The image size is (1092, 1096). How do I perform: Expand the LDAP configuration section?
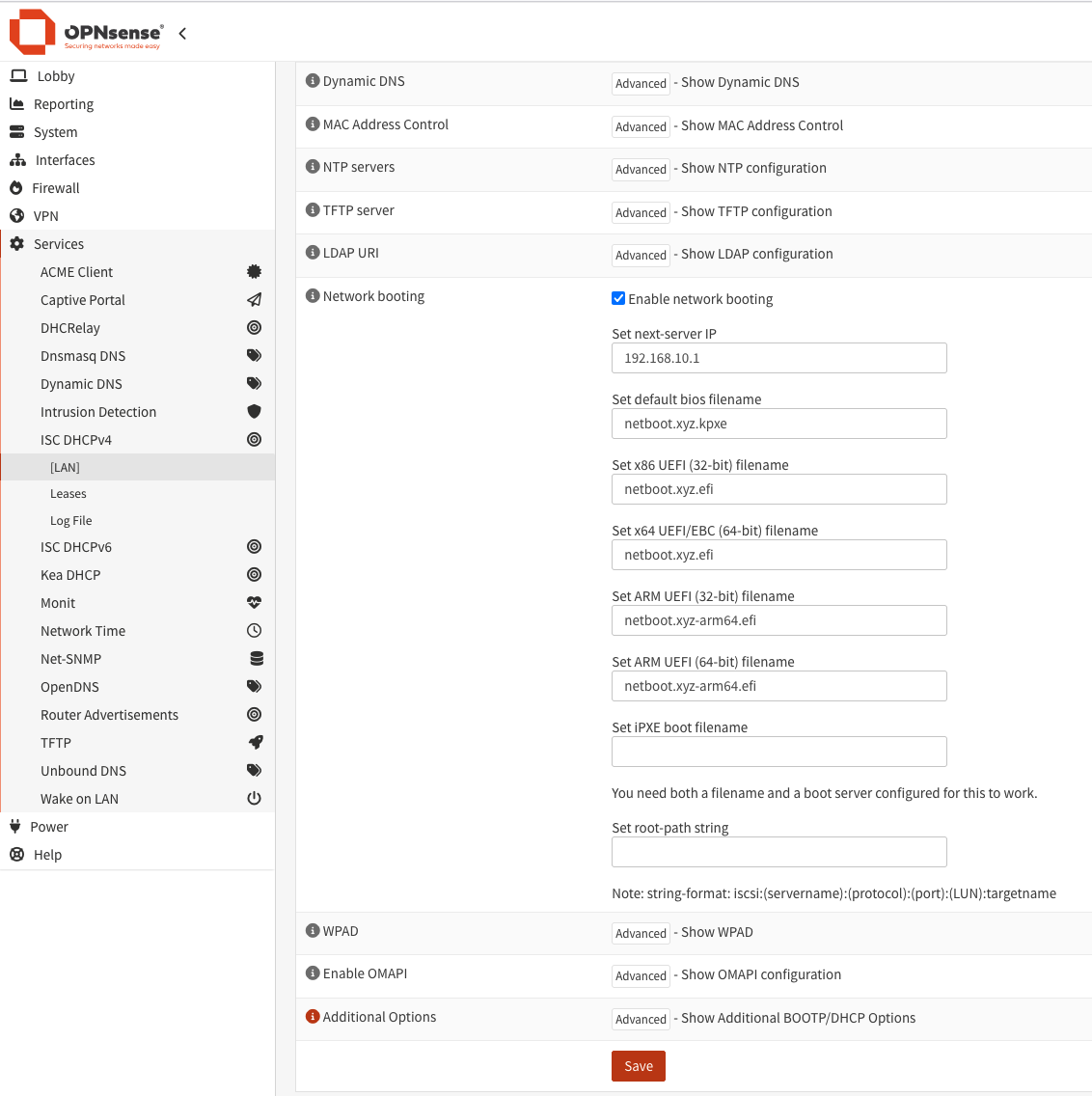640,255
